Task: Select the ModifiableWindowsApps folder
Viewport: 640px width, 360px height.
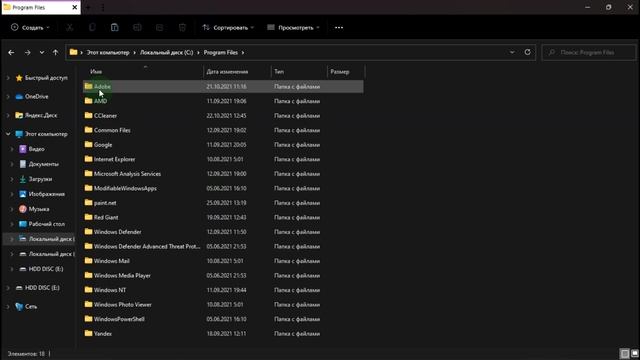Action: pyautogui.click(x=223, y=188)
